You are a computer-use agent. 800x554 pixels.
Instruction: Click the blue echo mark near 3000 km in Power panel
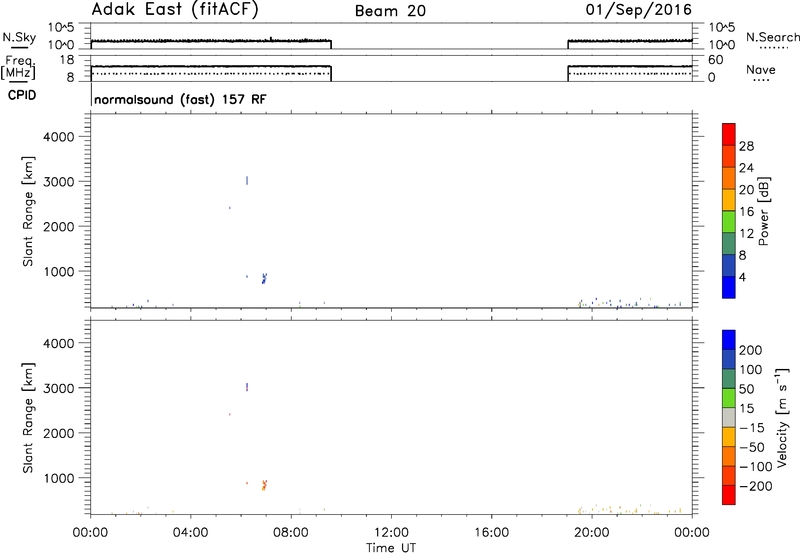click(247, 181)
